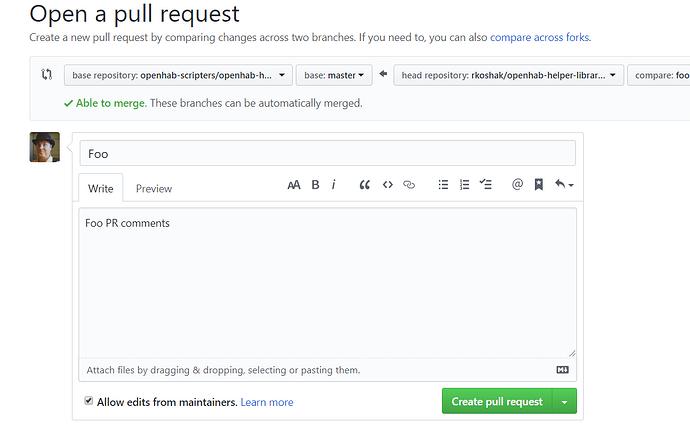
Task: Add a link to the comment
Action: pyautogui.click(x=408, y=185)
